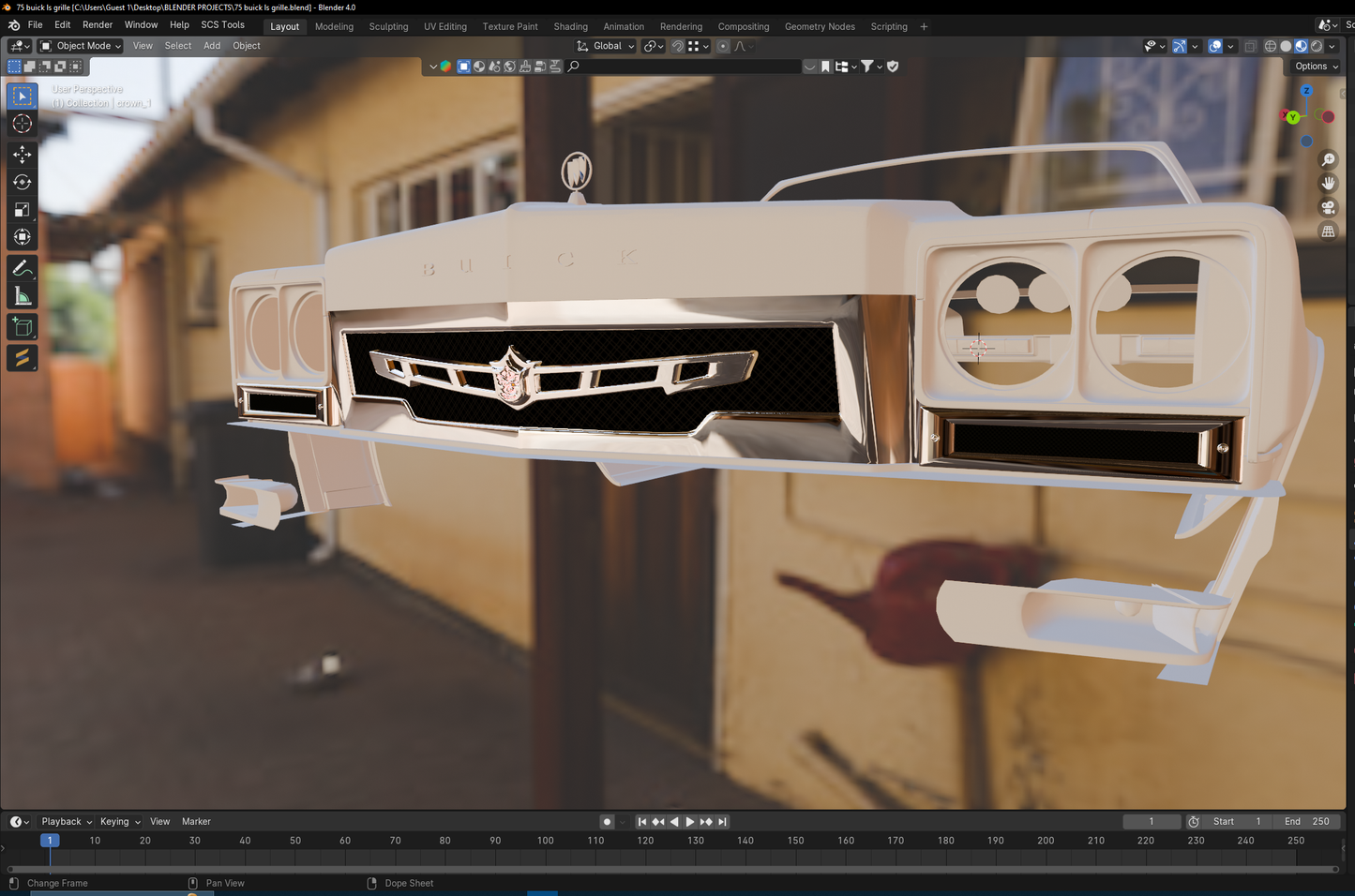
Task: Open the Keying popover in timeline
Action: pos(119,822)
